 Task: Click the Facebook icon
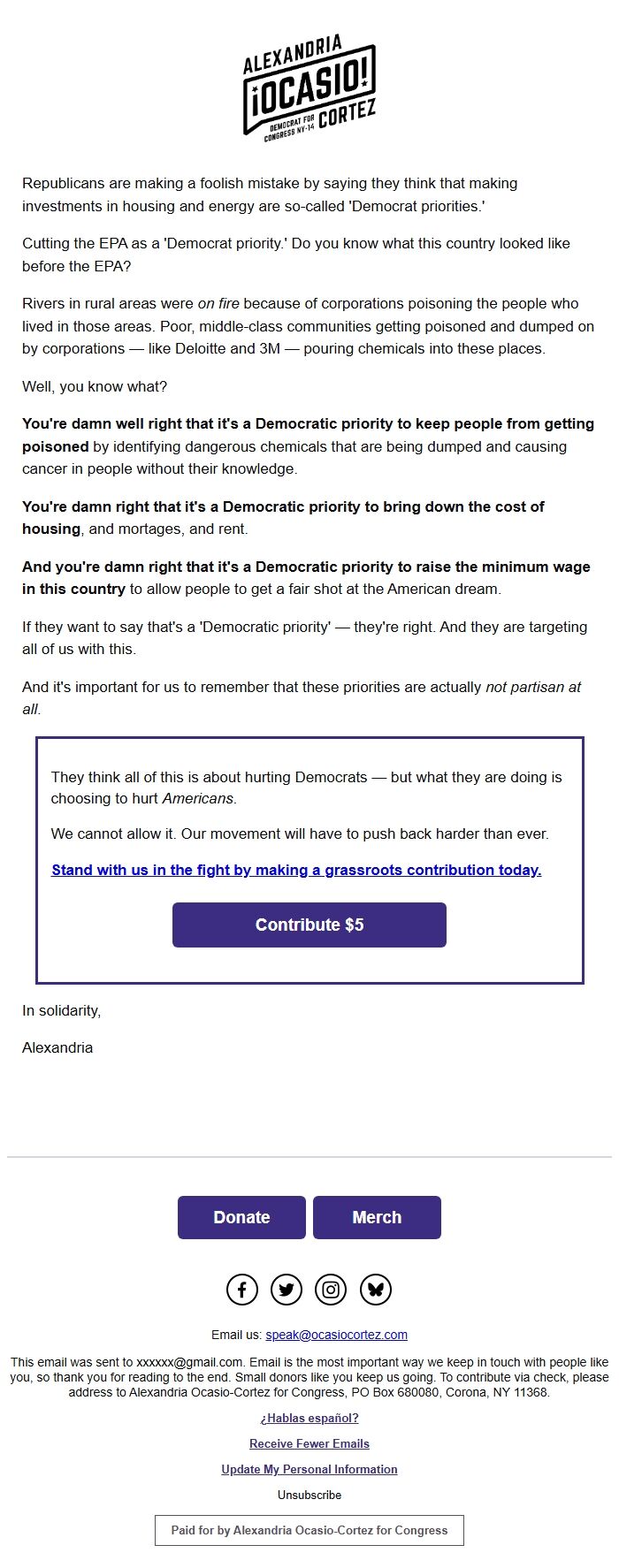242,1290
